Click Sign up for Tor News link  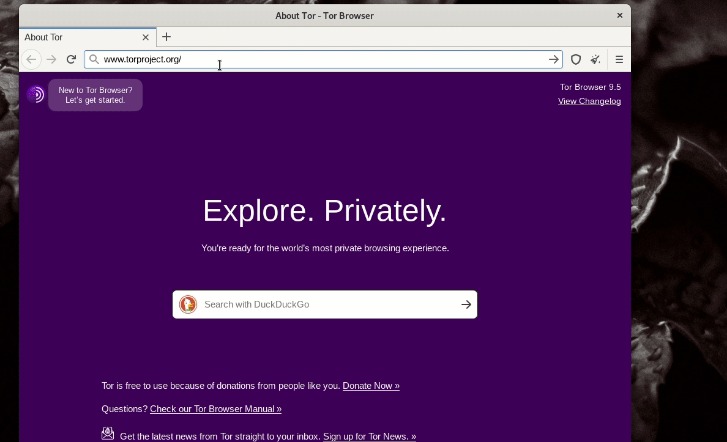pyautogui.click(x=370, y=436)
